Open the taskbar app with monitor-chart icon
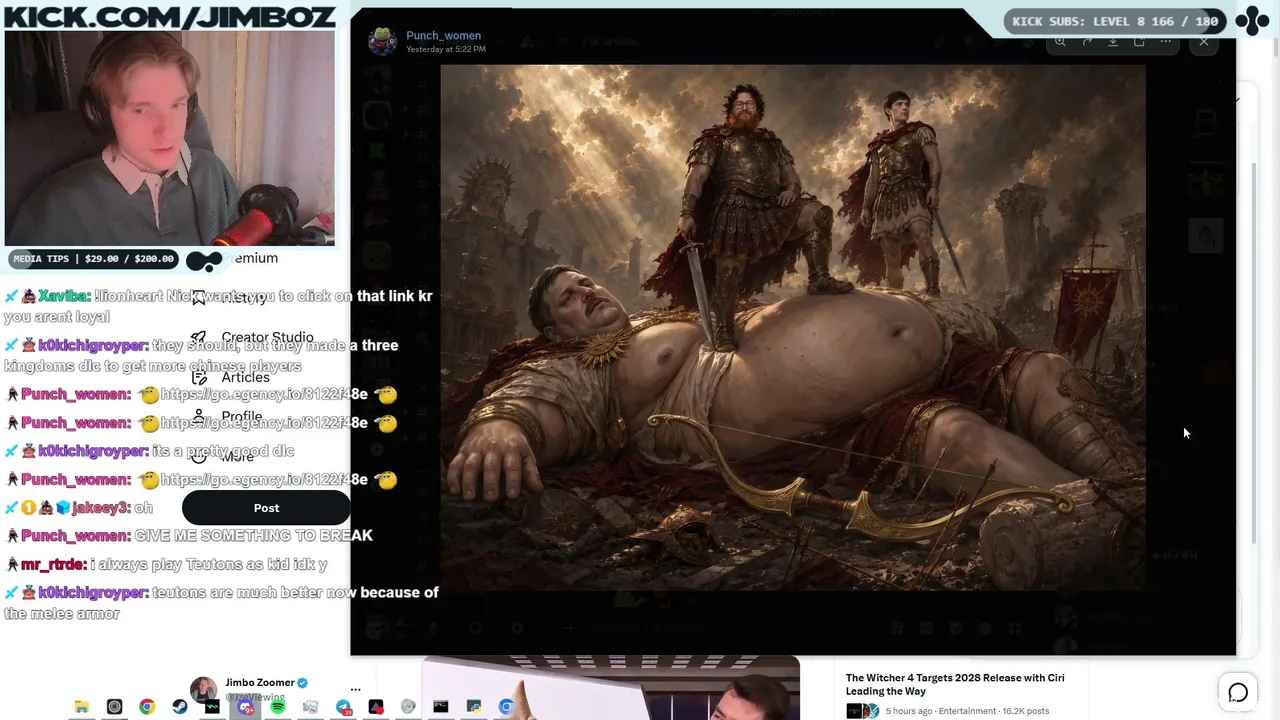Screen dimensions: 1280x720 click(310, 707)
